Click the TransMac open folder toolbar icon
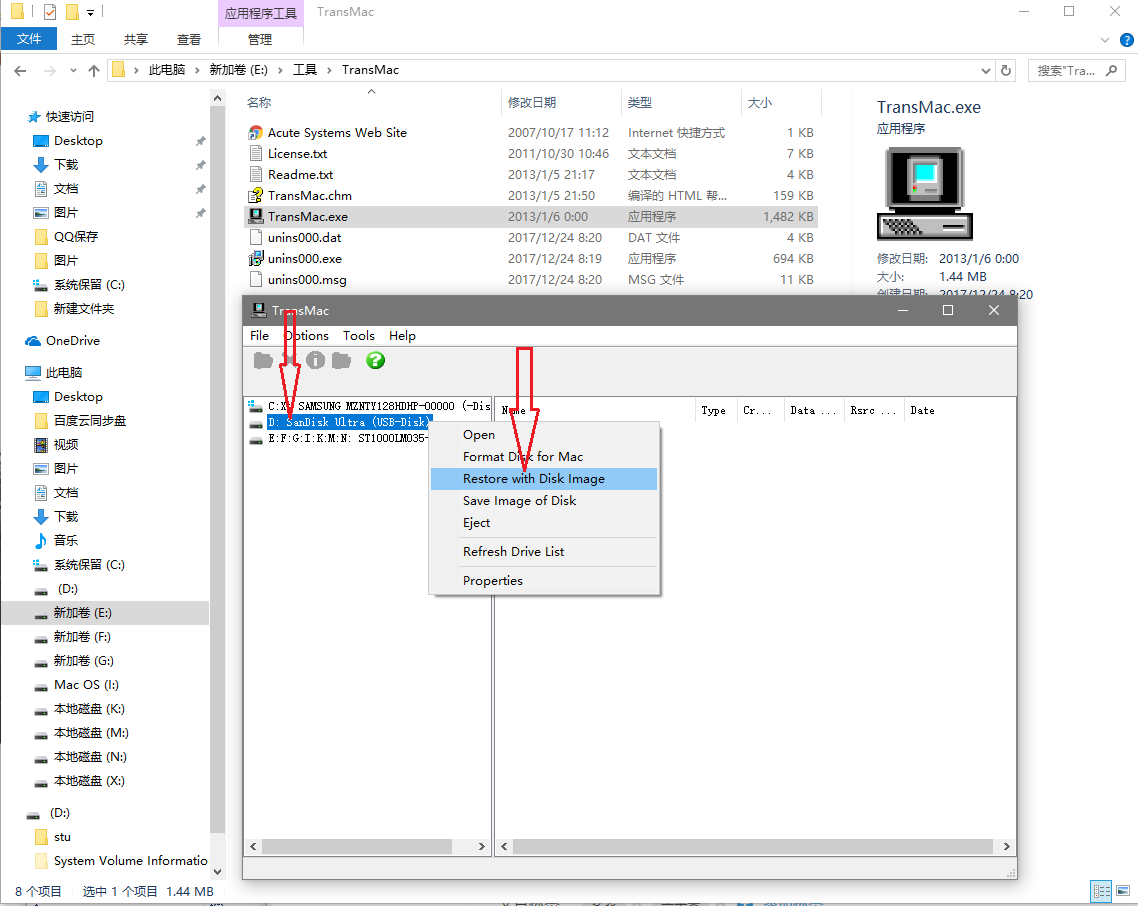Image resolution: width=1138 pixels, height=906 pixels. (x=263, y=360)
